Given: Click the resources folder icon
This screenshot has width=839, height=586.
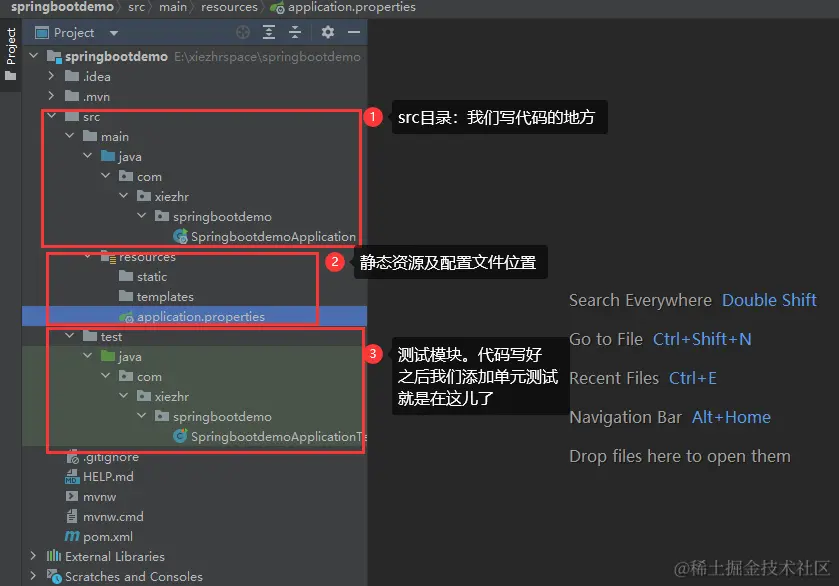Looking at the screenshot, I should point(108,257).
